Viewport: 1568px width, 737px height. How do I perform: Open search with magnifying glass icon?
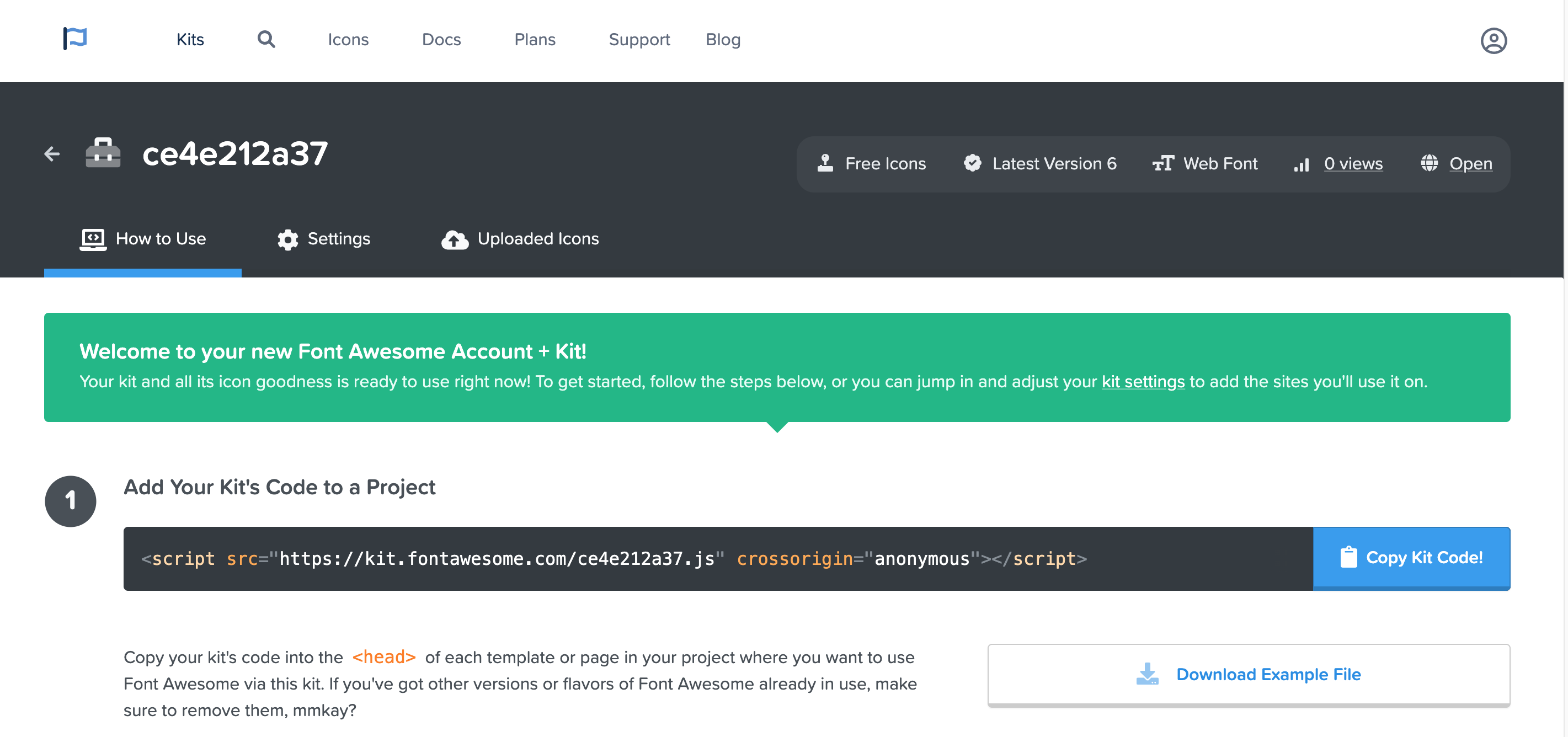[x=266, y=40]
